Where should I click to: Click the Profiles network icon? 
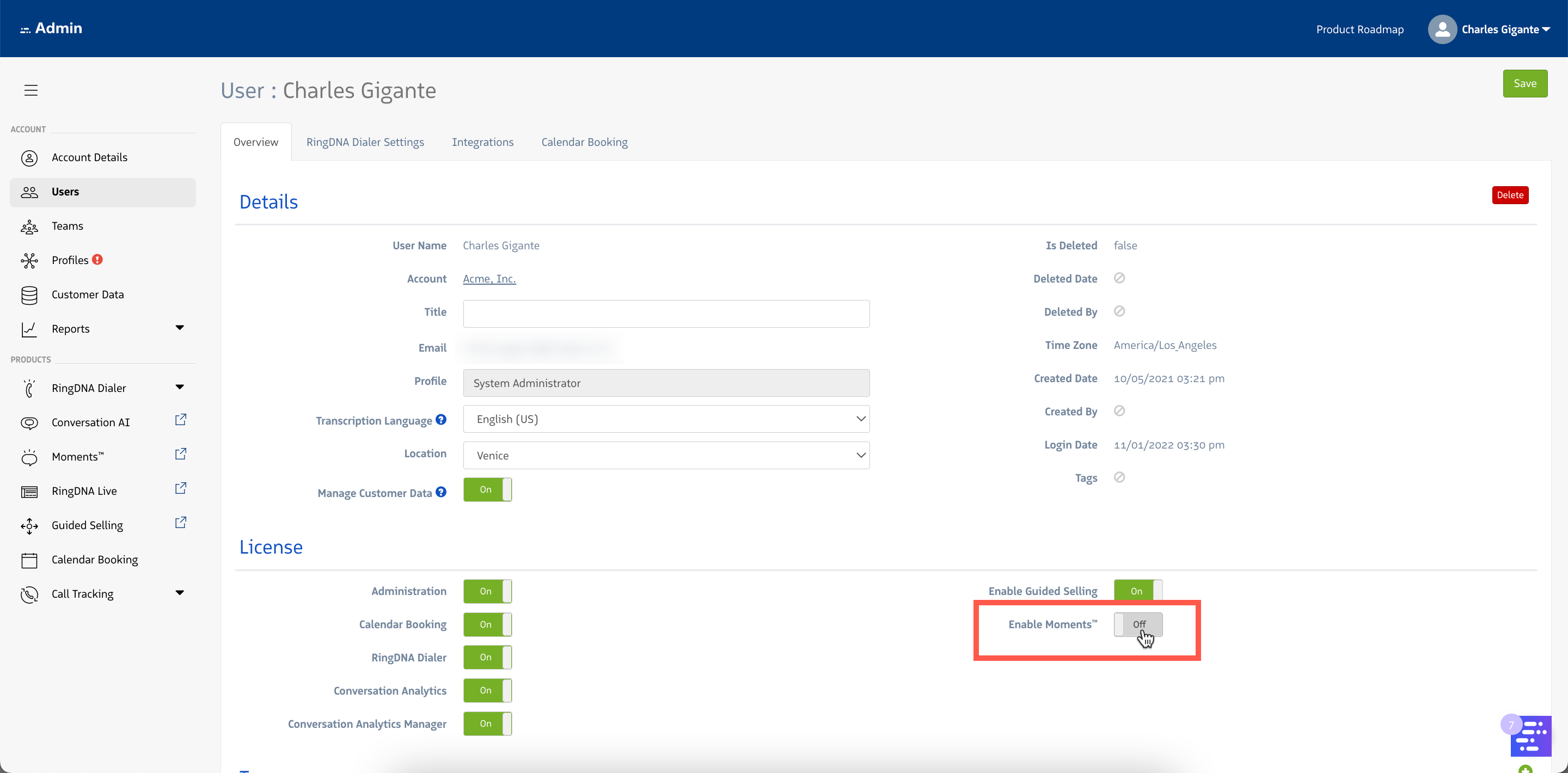click(x=29, y=261)
